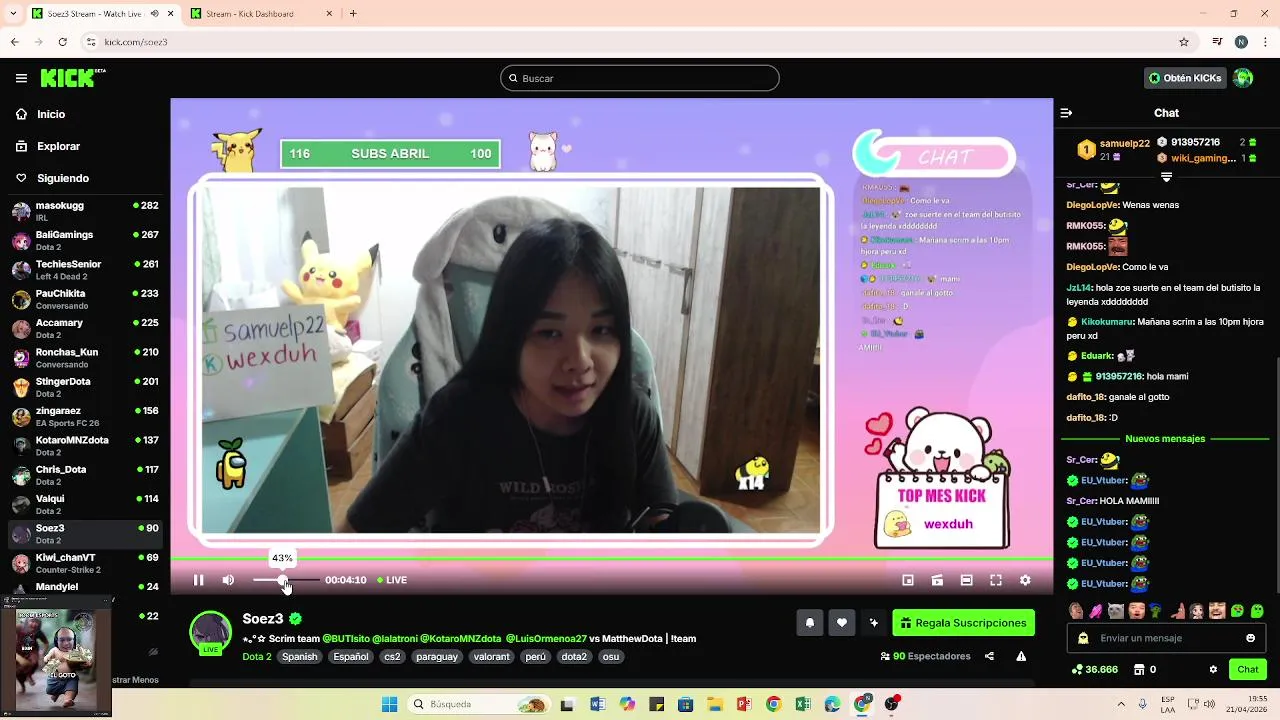Report the stream with warning icon
The image size is (1280, 720).
point(1021,656)
